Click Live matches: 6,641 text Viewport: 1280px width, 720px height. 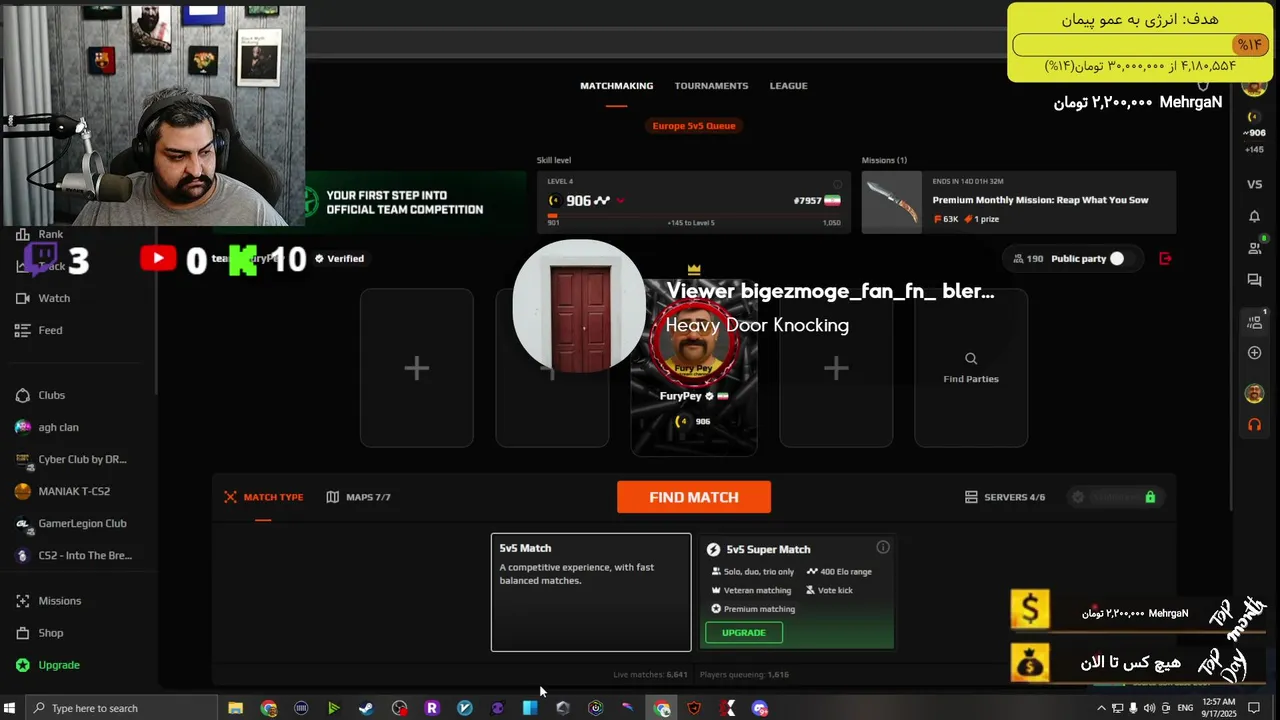[650, 675]
